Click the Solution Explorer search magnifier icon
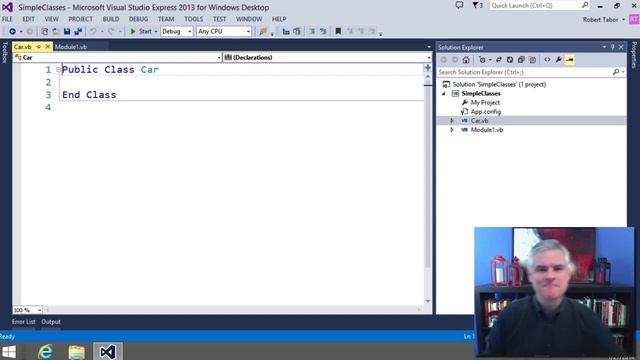The width and height of the screenshot is (640, 360). pyautogui.click(x=616, y=72)
